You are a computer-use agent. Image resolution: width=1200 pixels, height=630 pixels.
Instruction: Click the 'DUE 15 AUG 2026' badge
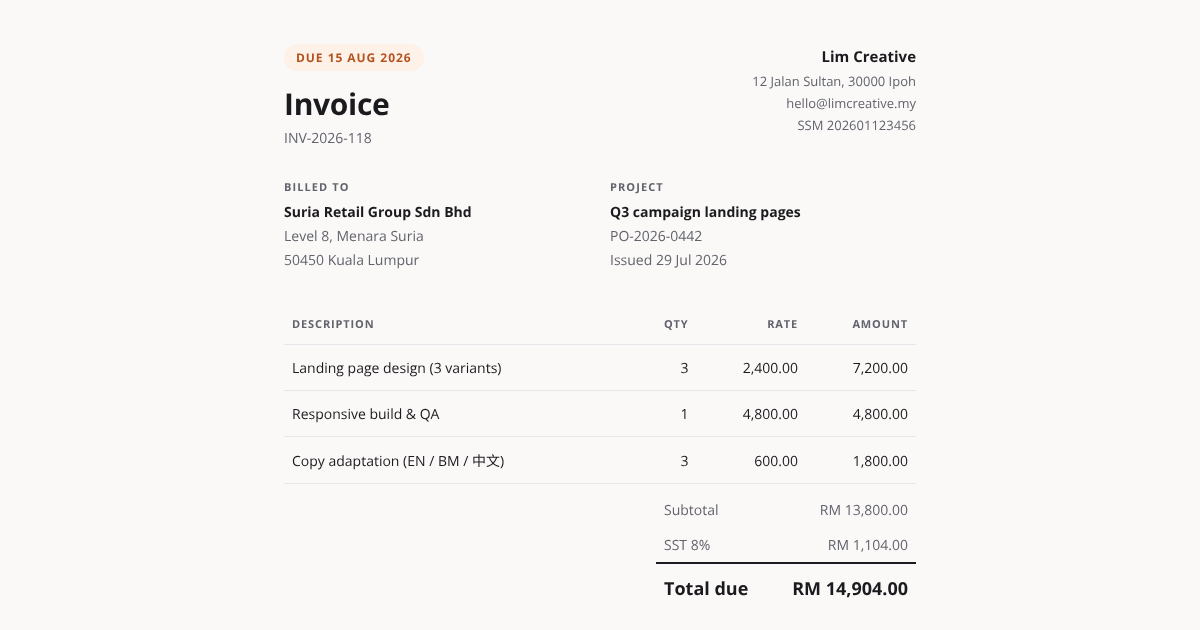[354, 58]
